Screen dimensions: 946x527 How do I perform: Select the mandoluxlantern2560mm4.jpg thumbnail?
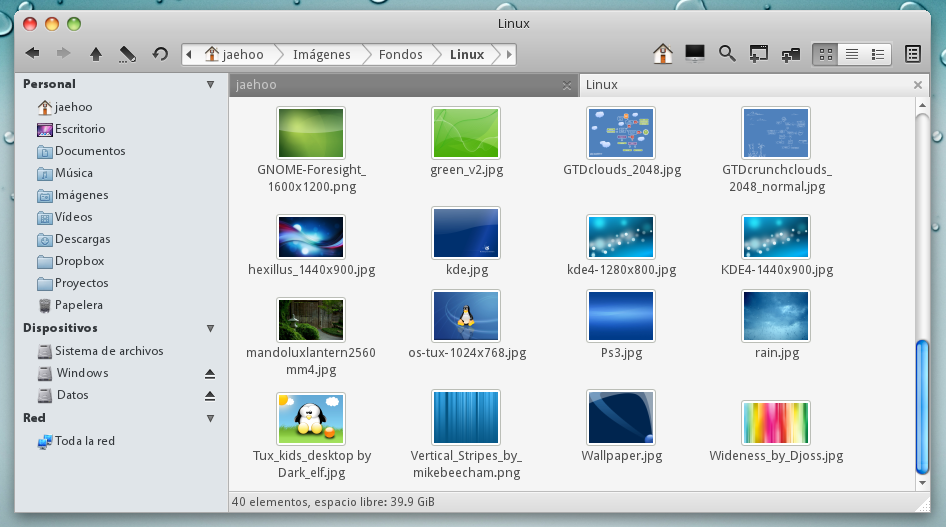[311, 320]
